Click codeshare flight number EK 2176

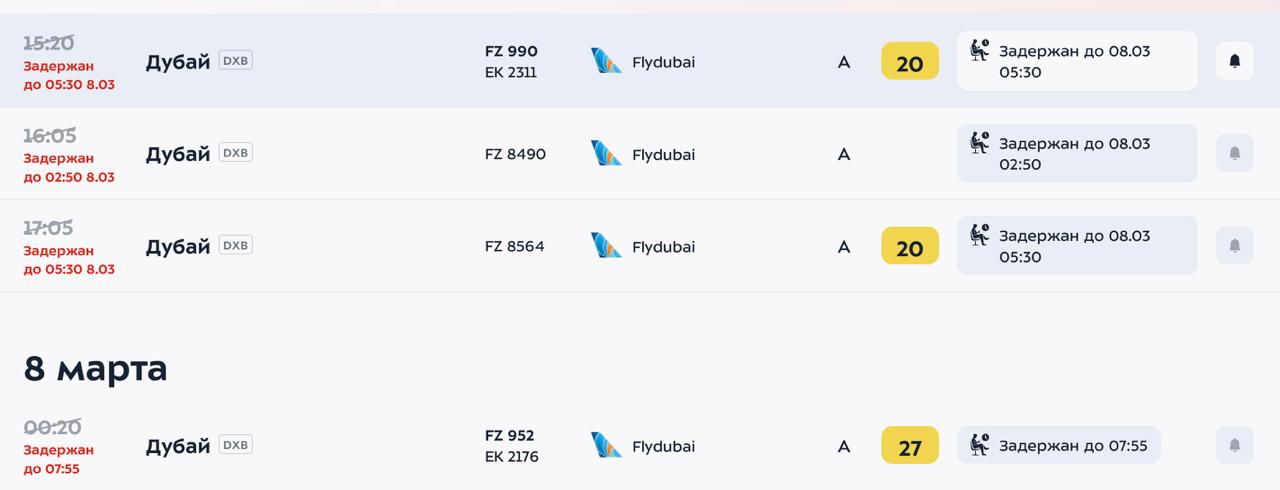[511, 457]
